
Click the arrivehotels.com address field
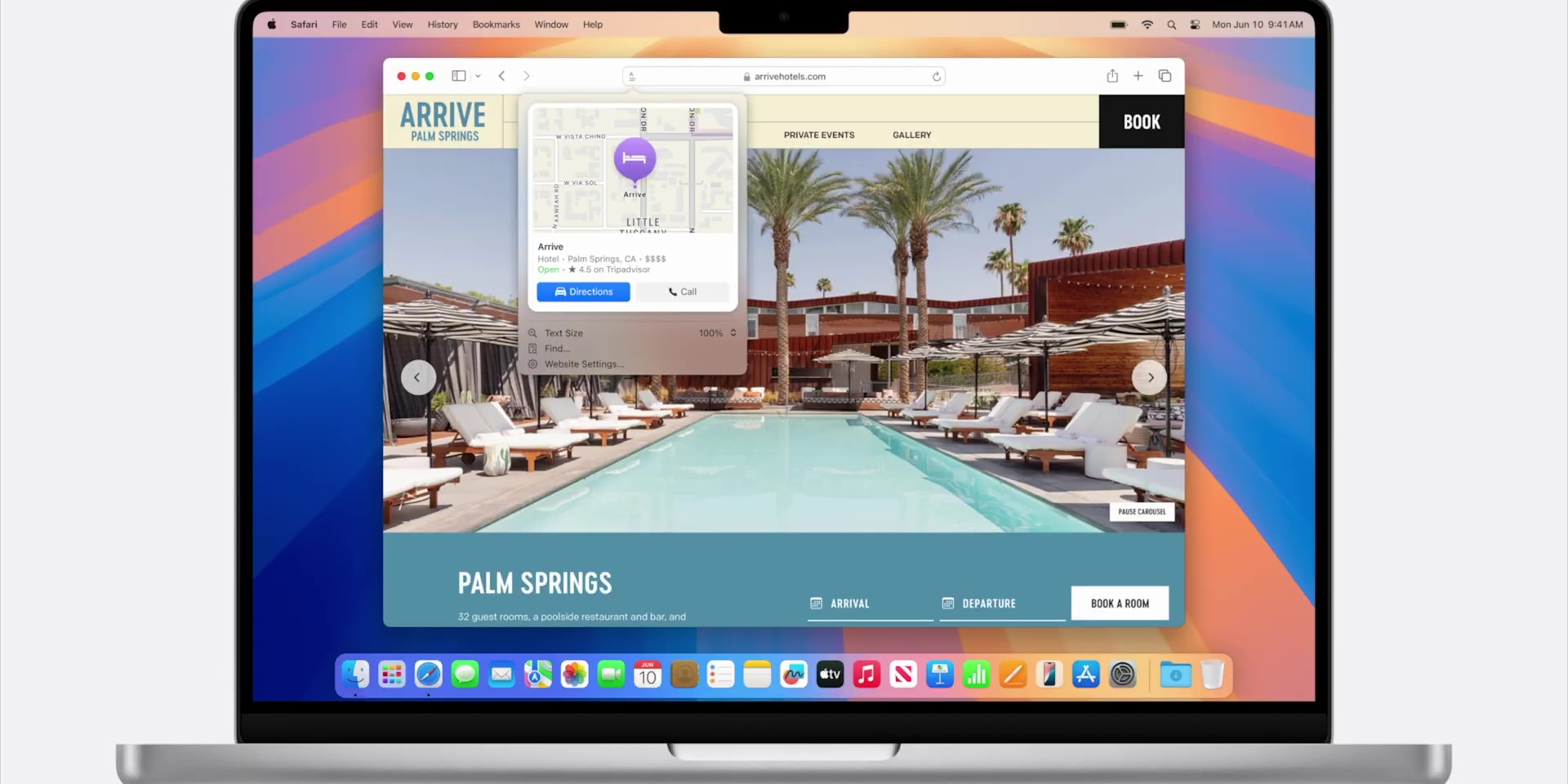(x=784, y=76)
